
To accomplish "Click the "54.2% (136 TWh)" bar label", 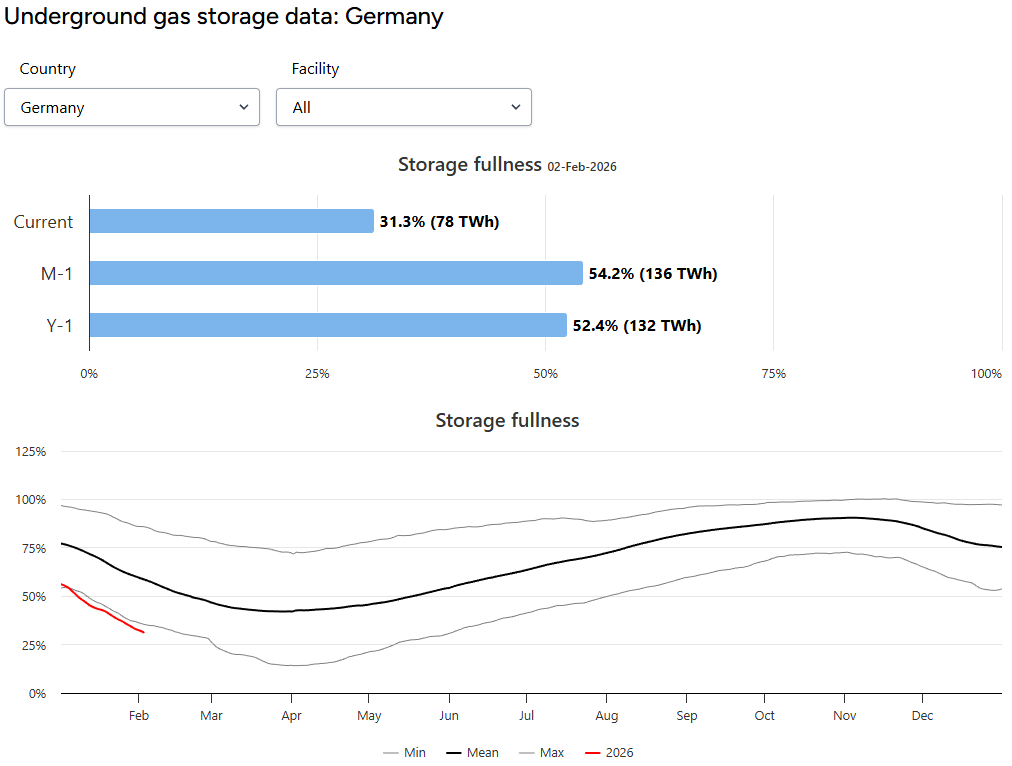I will click(653, 274).
